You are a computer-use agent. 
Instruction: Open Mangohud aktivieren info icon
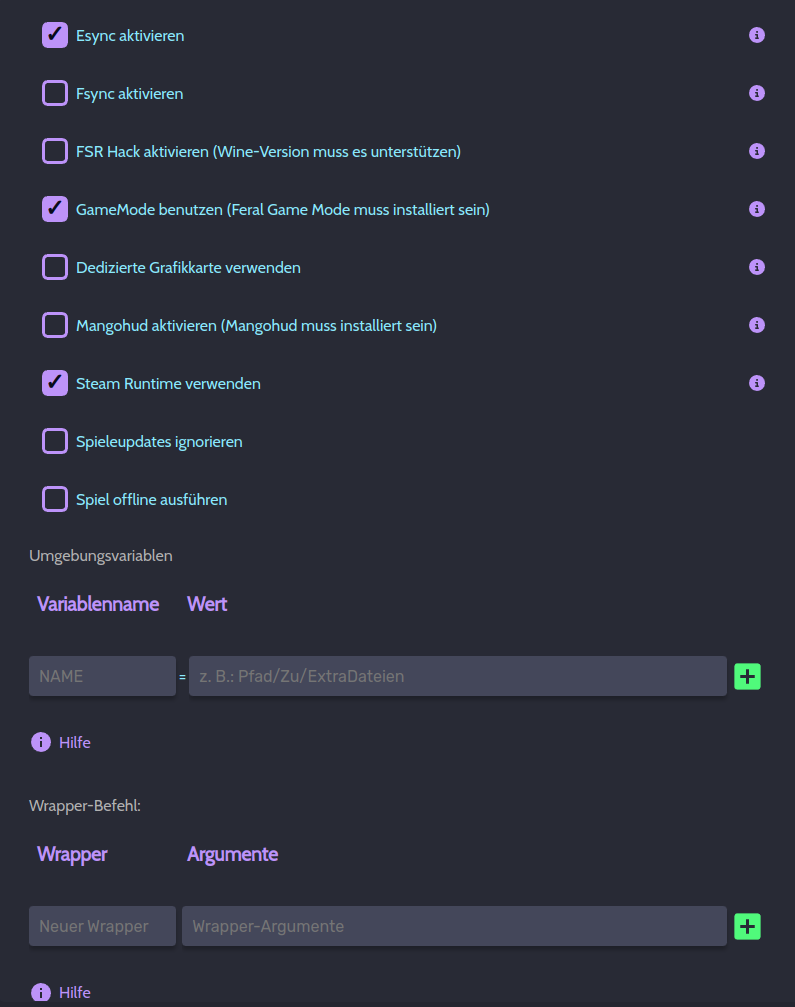757,326
